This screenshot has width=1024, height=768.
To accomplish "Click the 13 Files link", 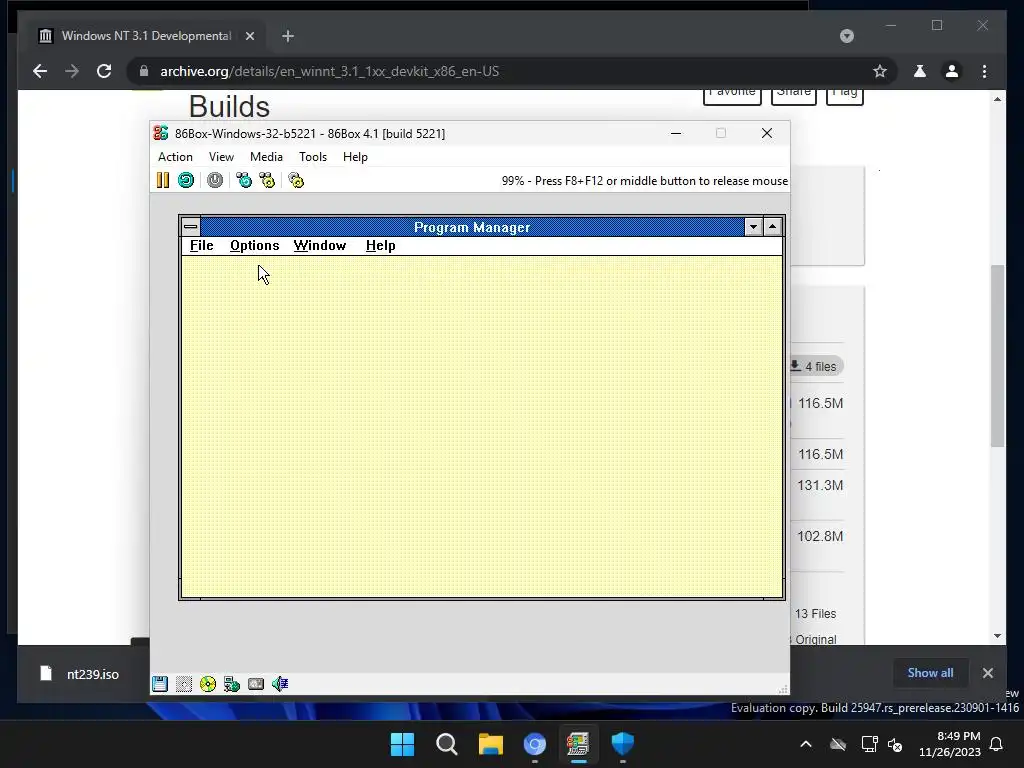I will pos(815,614).
